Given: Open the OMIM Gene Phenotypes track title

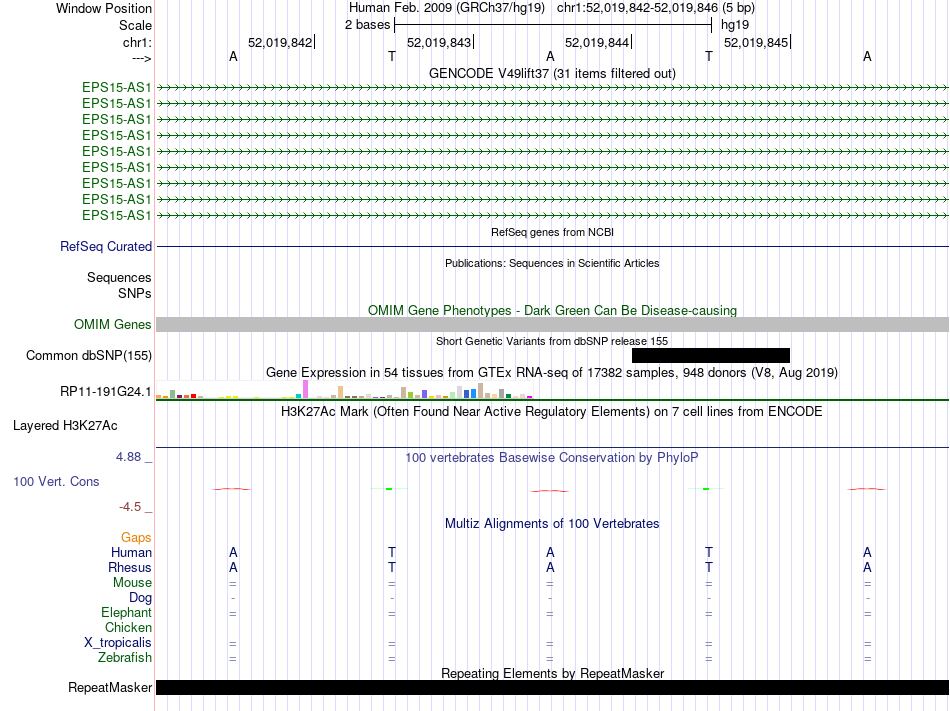Looking at the screenshot, I should 552,310.
